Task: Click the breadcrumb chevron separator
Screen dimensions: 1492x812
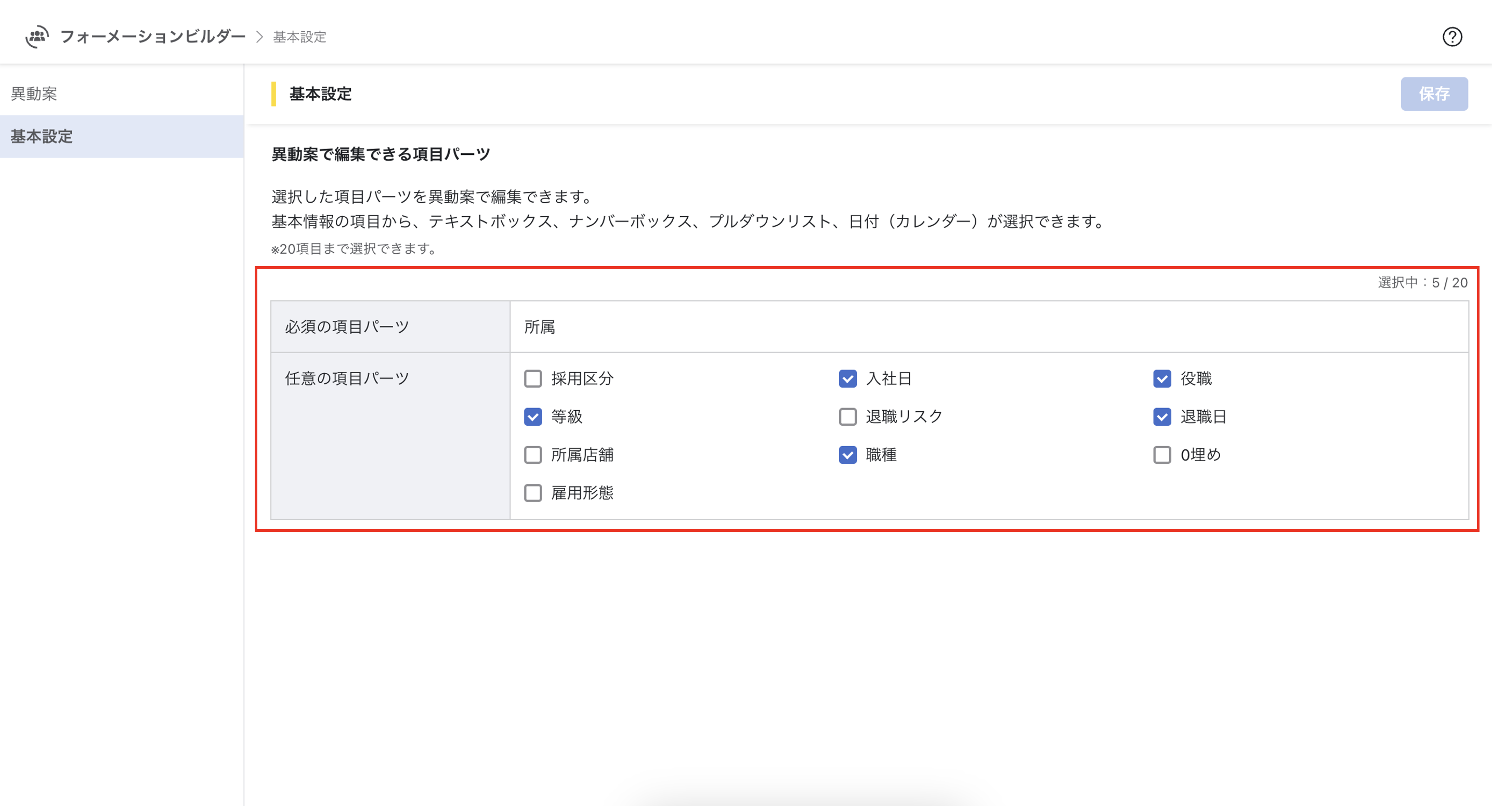Action: coord(259,37)
